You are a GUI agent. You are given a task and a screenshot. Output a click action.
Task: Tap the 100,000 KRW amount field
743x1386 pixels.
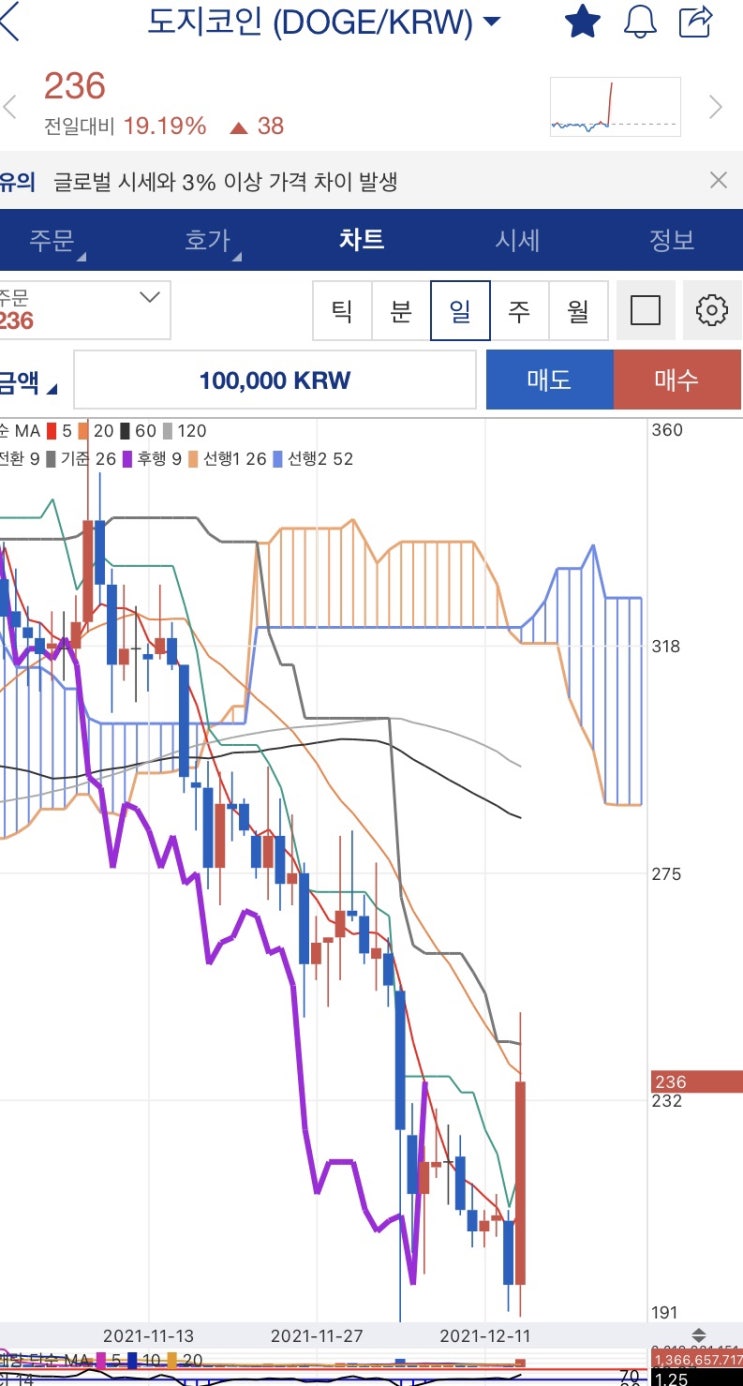pyautogui.click(x=275, y=380)
